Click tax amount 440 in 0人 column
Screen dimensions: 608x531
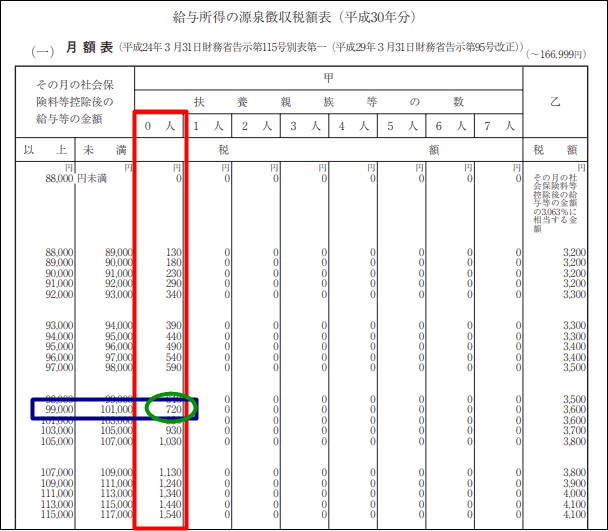[174, 336]
